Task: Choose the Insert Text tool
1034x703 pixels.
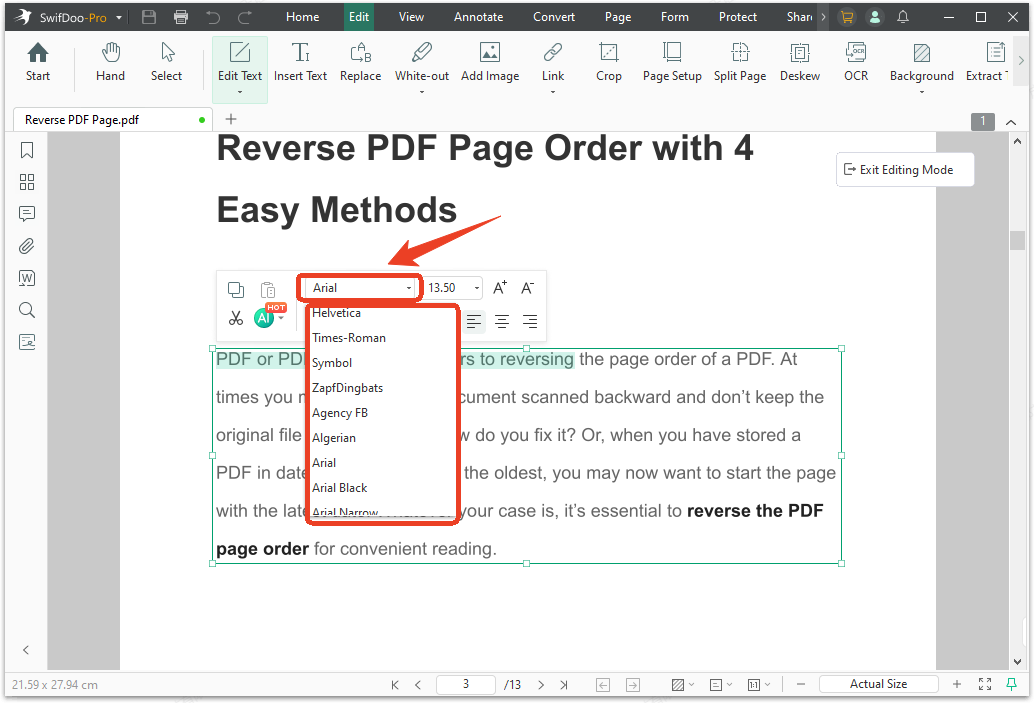Action: (300, 62)
